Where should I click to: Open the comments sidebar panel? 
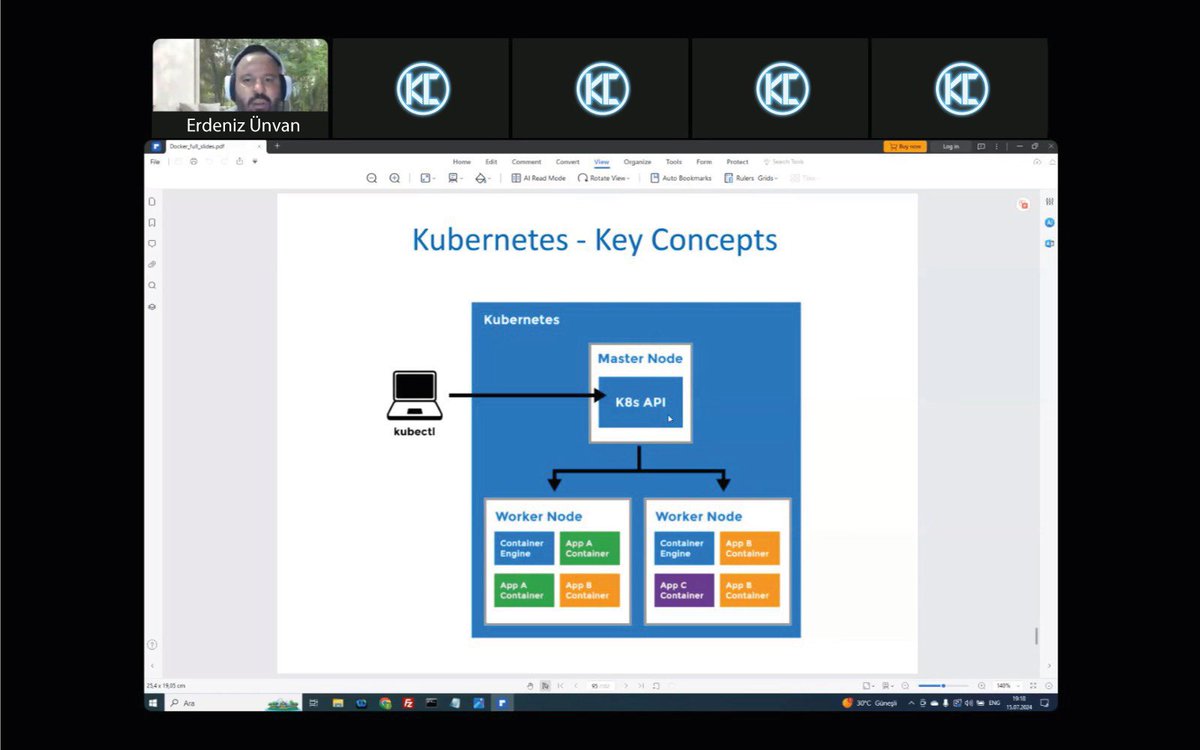[152, 243]
